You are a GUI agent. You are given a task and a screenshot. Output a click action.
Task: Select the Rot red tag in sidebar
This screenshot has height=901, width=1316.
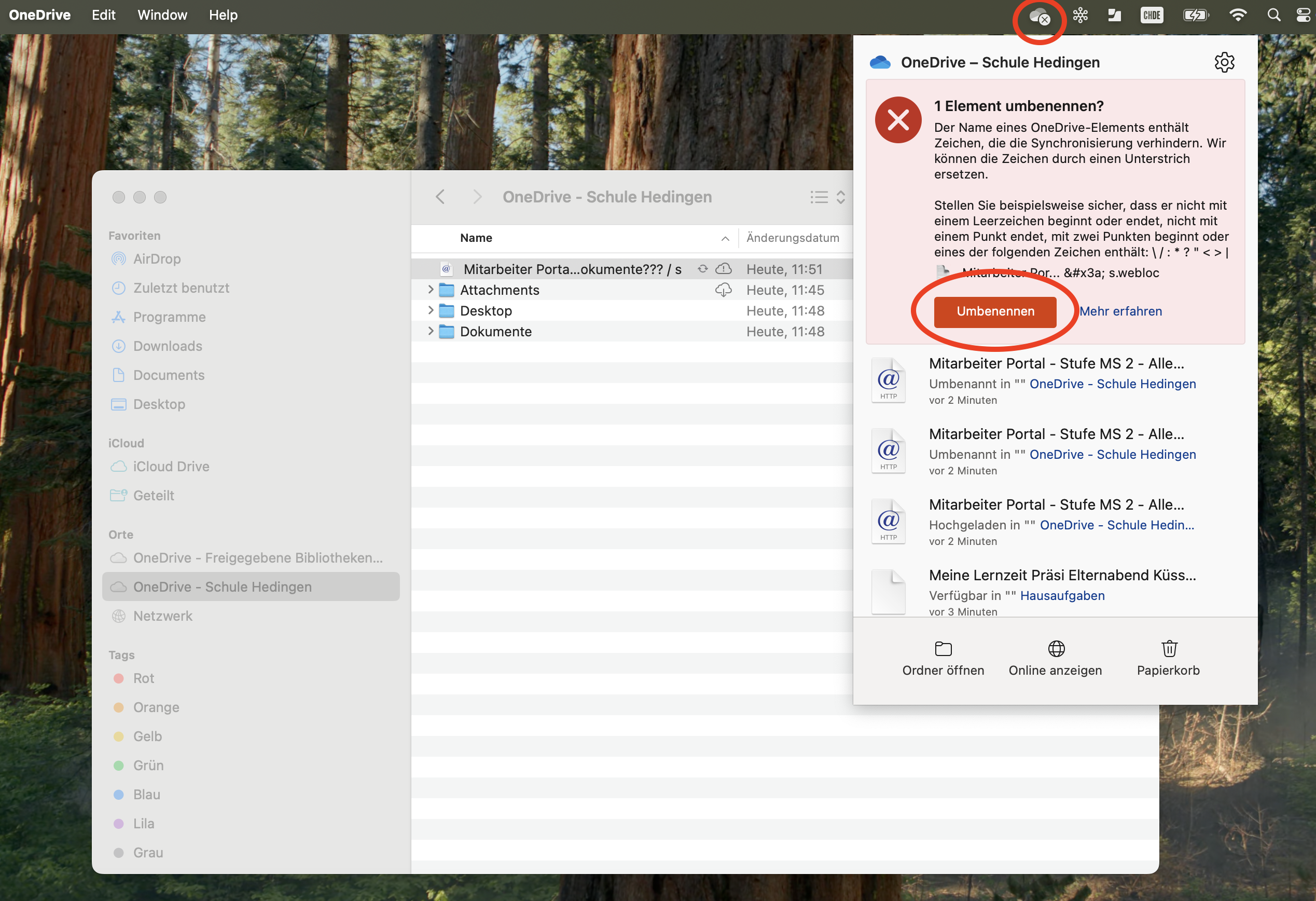coord(143,678)
